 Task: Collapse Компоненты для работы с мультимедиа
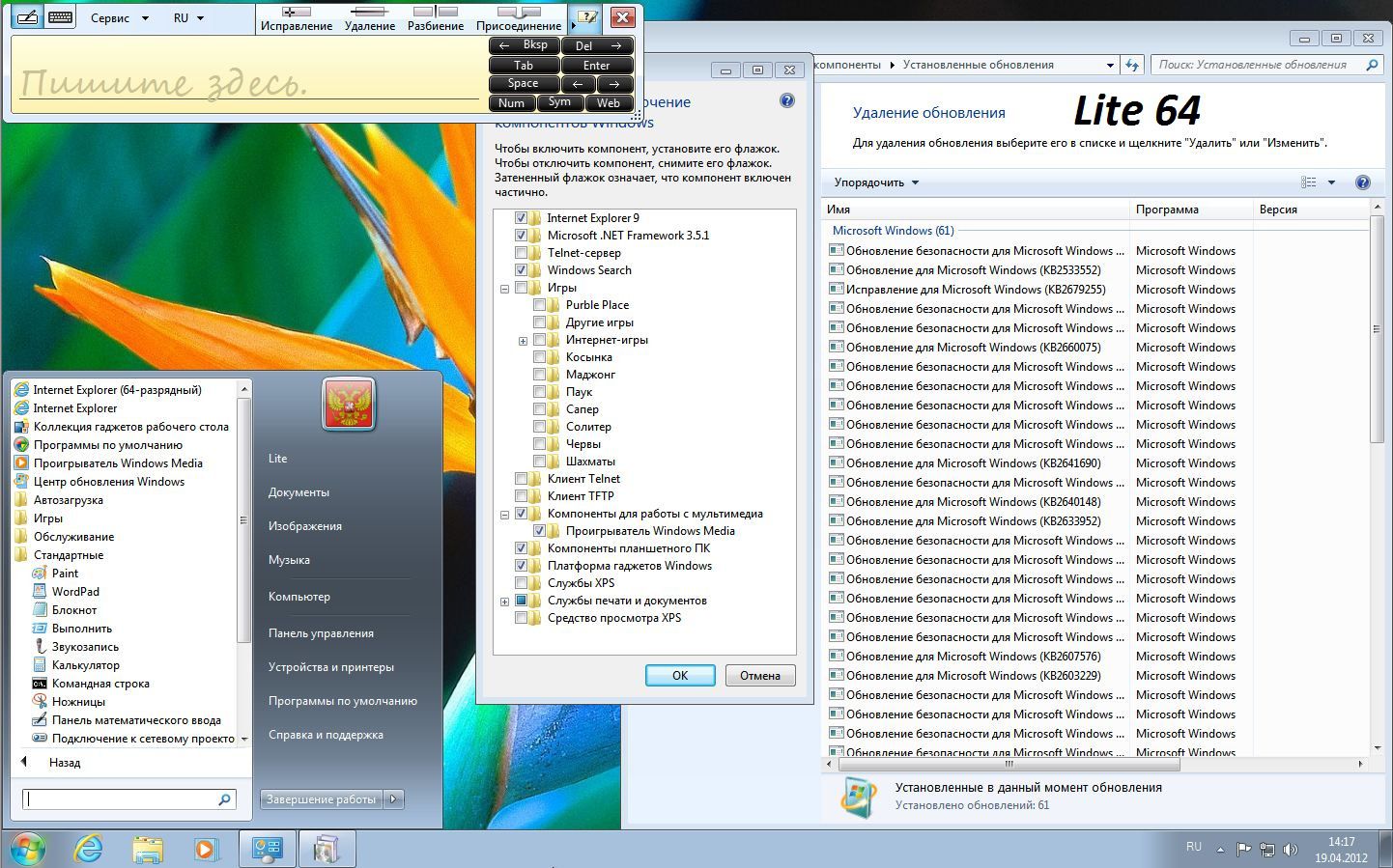504,514
